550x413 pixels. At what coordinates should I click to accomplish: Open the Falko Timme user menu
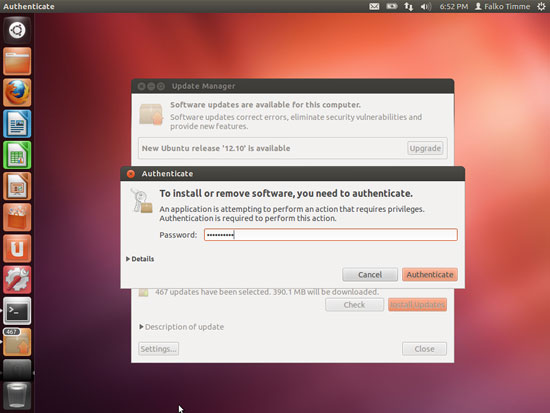click(x=502, y=6)
